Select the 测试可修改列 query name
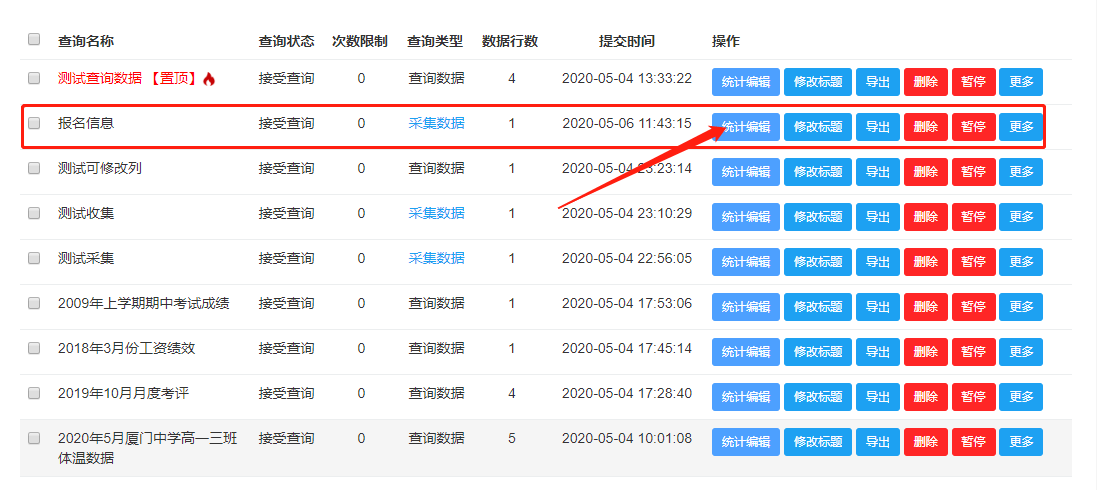 [x=100, y=169]
